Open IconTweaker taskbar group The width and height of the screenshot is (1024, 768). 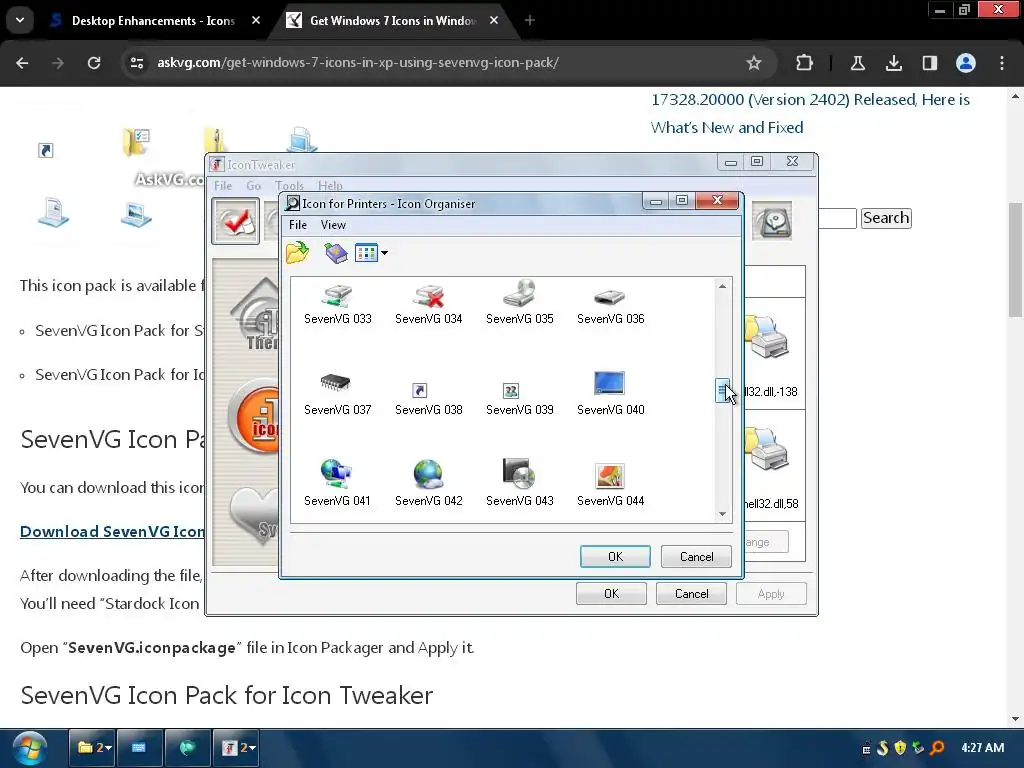coord(236,748)
